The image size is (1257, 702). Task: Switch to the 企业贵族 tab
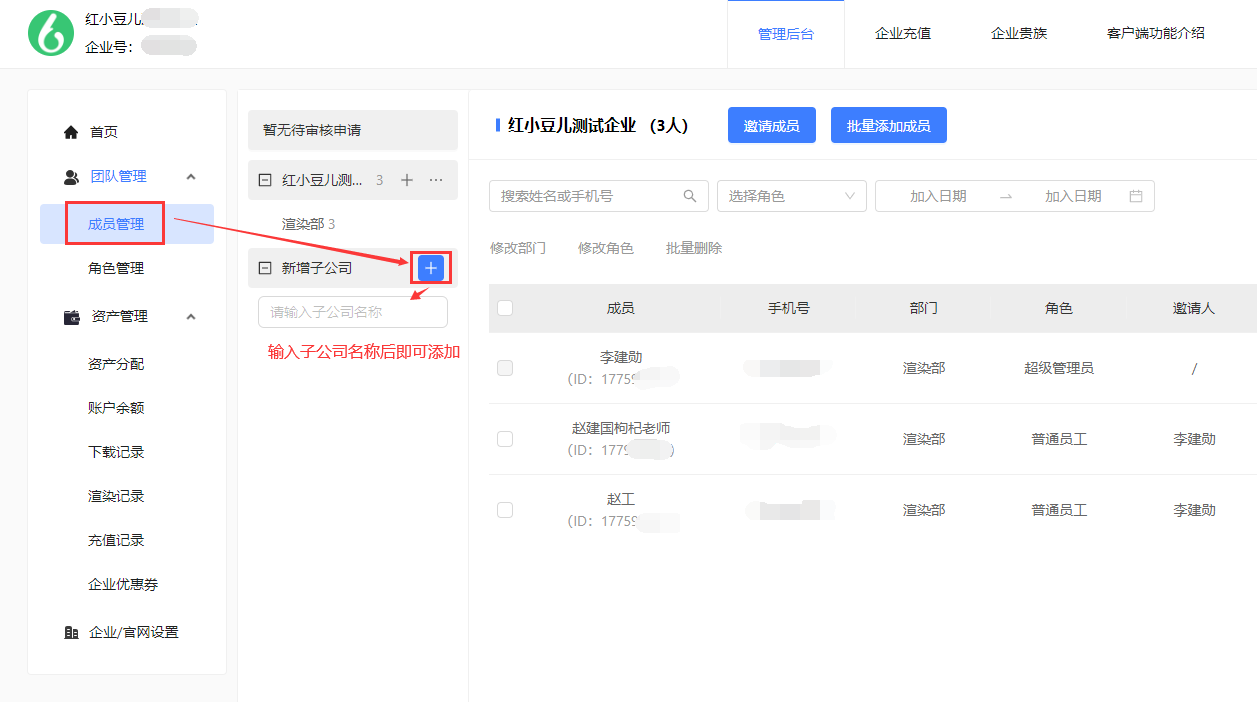point(1019,34)
